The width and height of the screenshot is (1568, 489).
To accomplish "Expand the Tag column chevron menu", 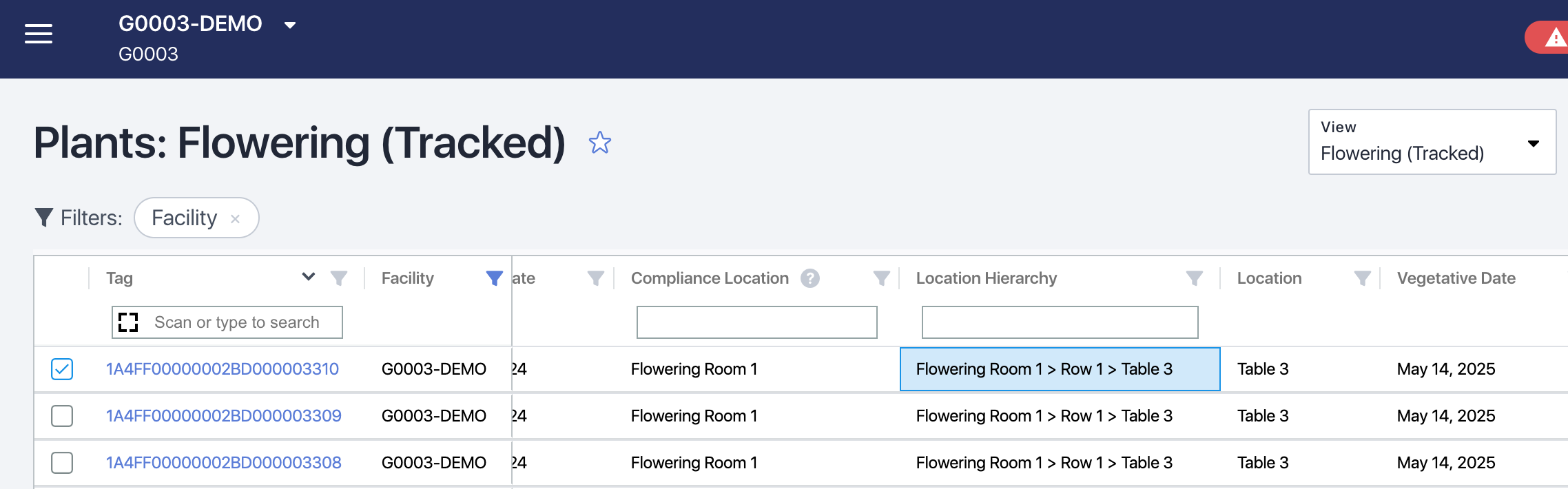I will pyautogui.click(x=308, y=277).
